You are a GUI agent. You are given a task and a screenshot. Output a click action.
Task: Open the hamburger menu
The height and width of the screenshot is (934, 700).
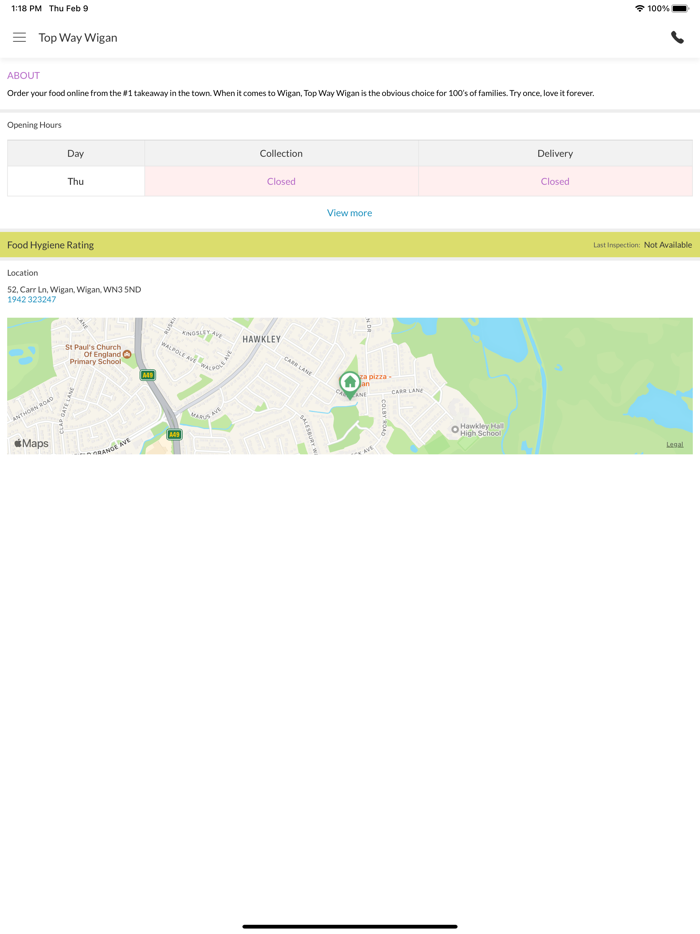(19, 38)
